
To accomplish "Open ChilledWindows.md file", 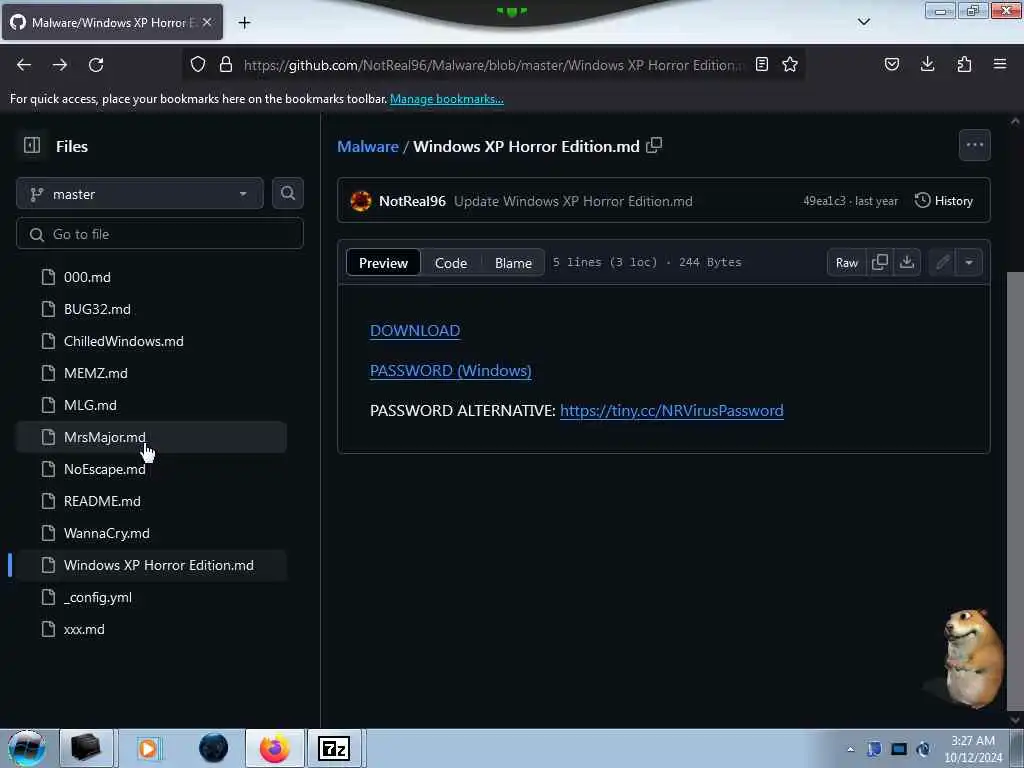I will coord(152,341).
